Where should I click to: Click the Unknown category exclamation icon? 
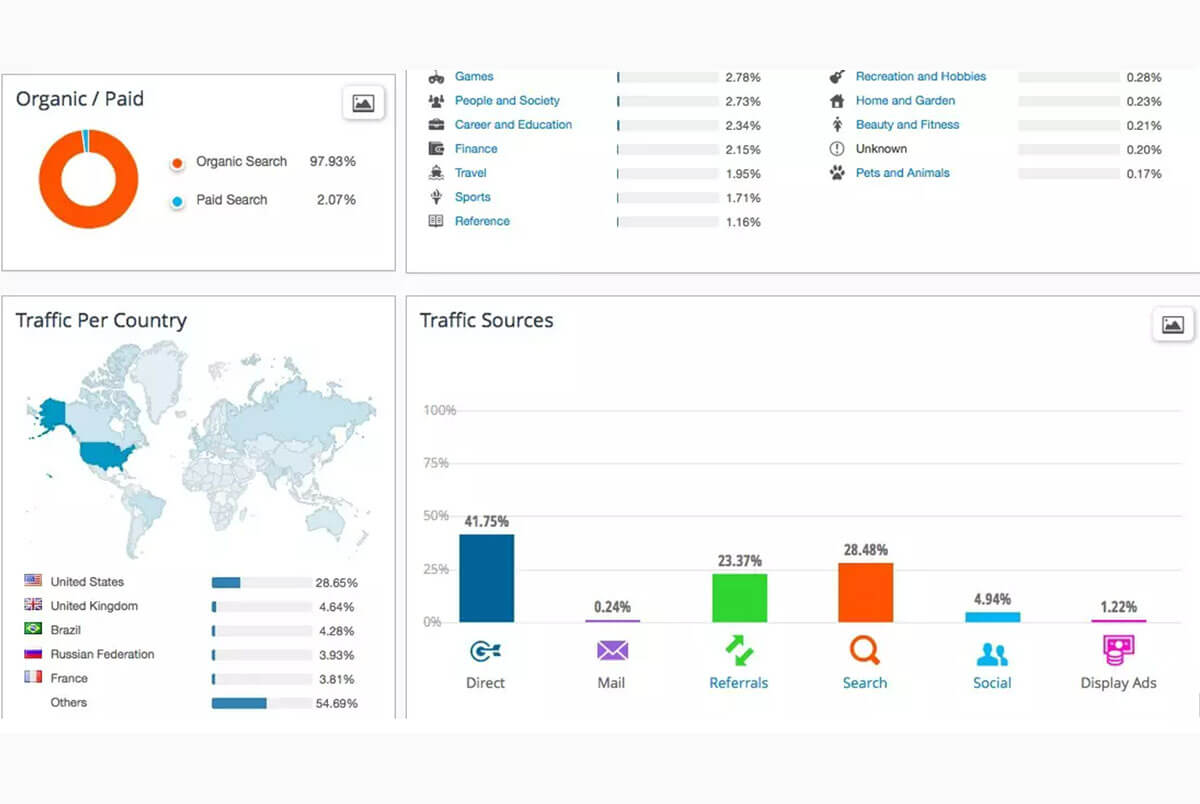pyautogui.click(x=838, y=149)
